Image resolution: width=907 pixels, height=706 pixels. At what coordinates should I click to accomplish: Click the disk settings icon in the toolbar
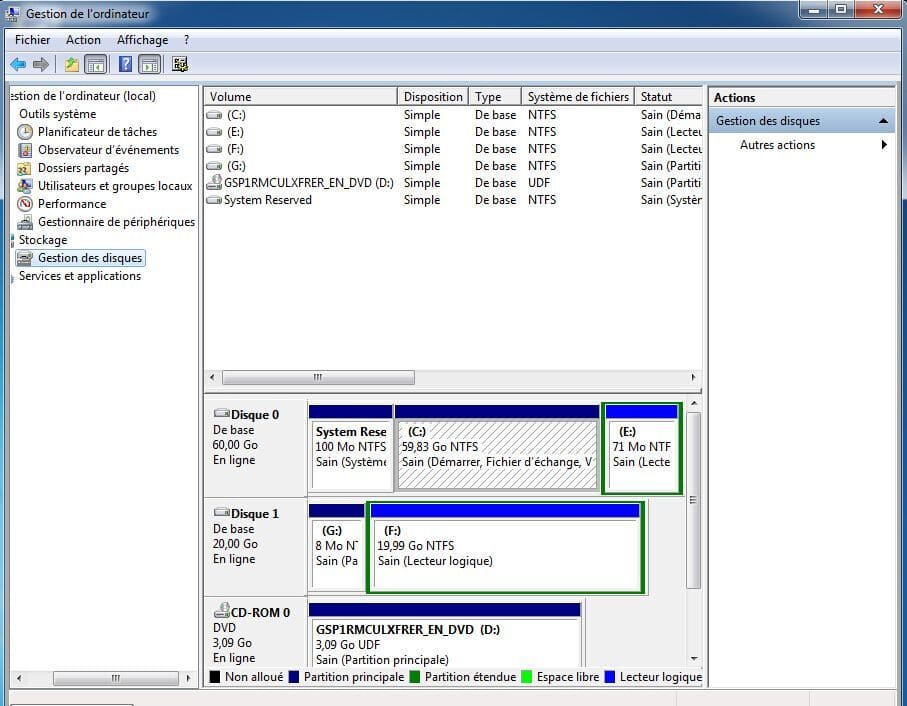pos(180,65)
